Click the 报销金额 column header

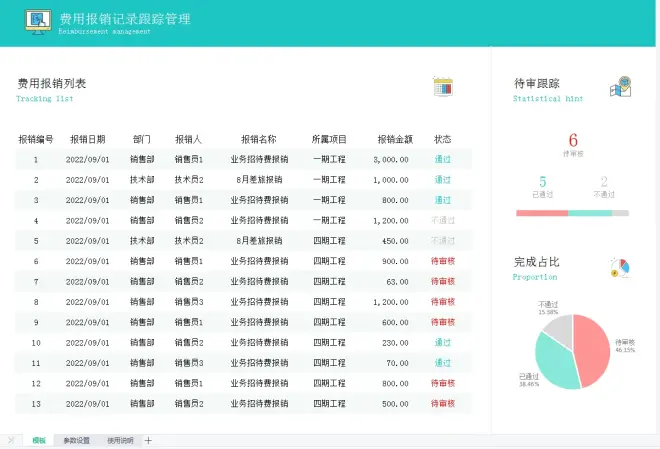(x=394, y=139)
